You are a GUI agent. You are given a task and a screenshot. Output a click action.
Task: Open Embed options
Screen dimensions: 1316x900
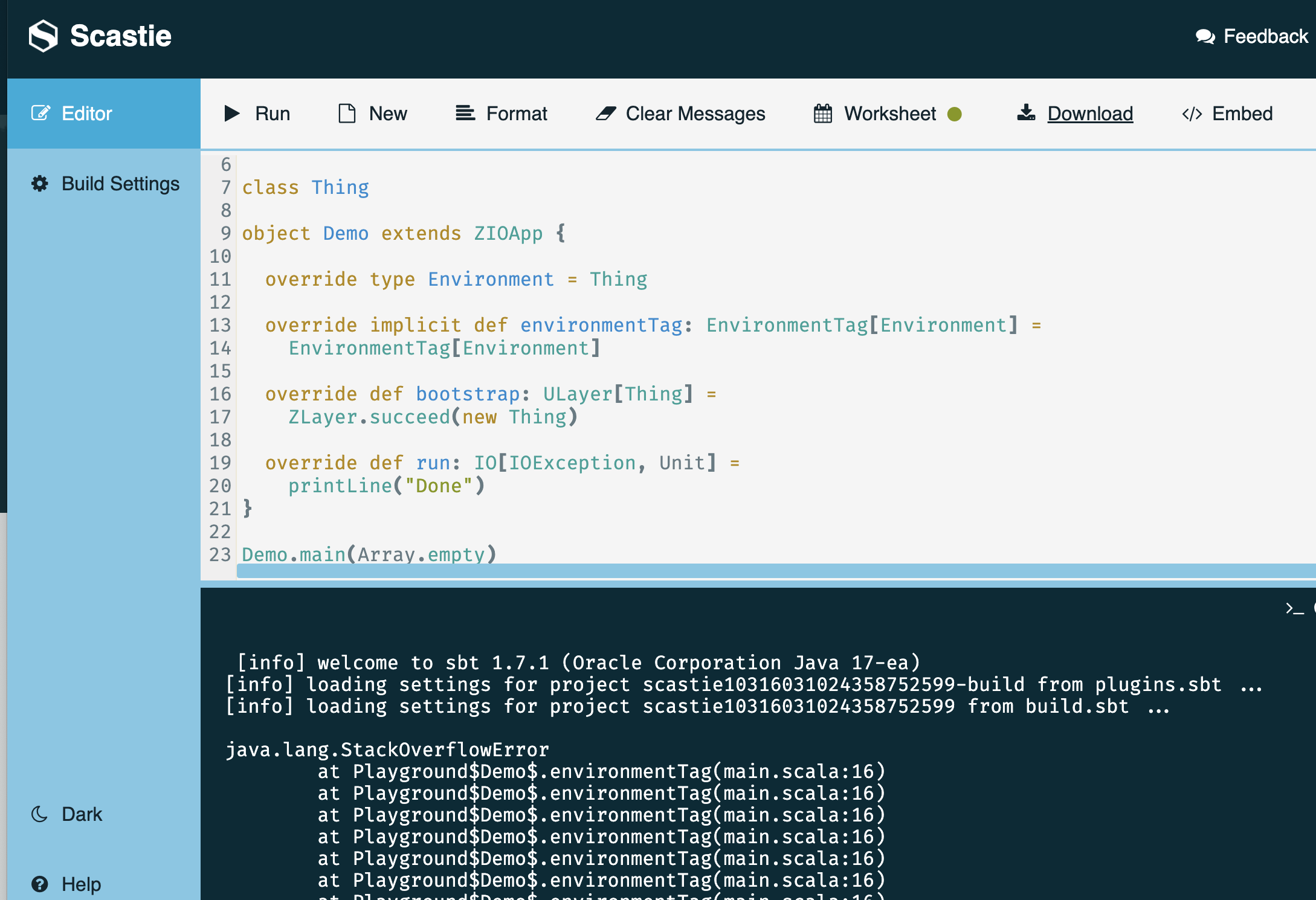click(x=1227, y=114)
